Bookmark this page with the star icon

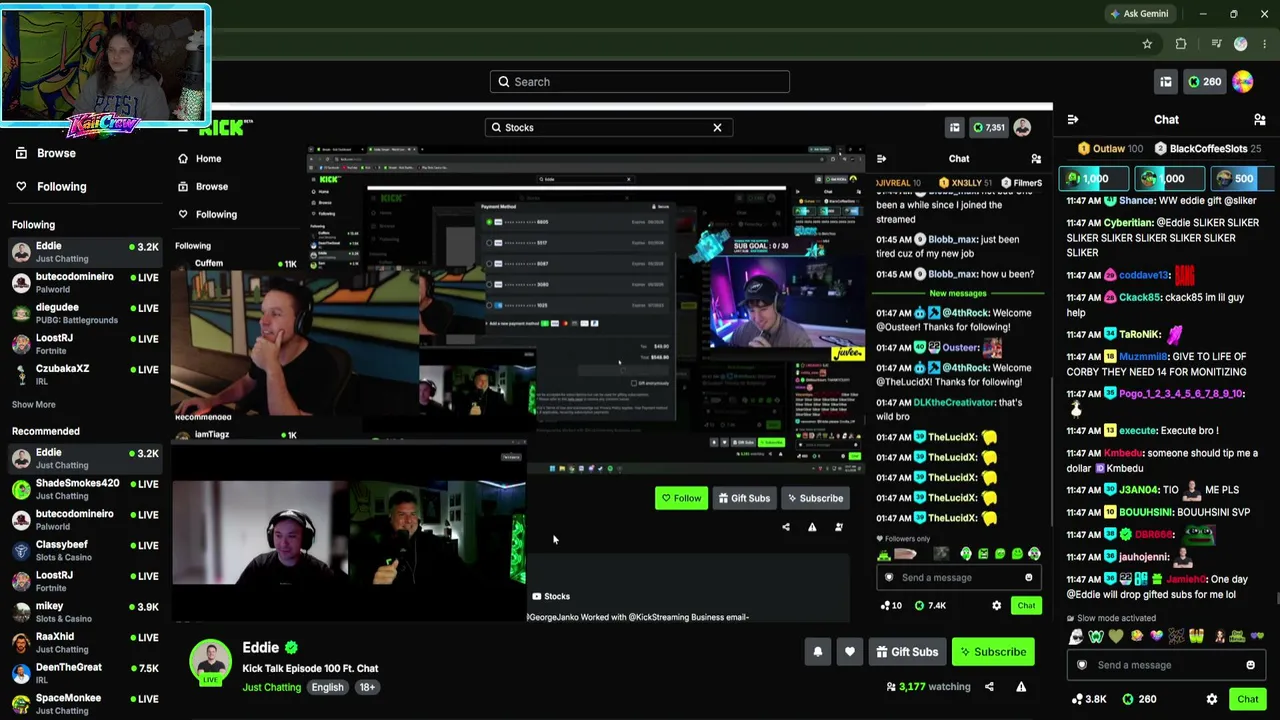(x=1147, y=44)
